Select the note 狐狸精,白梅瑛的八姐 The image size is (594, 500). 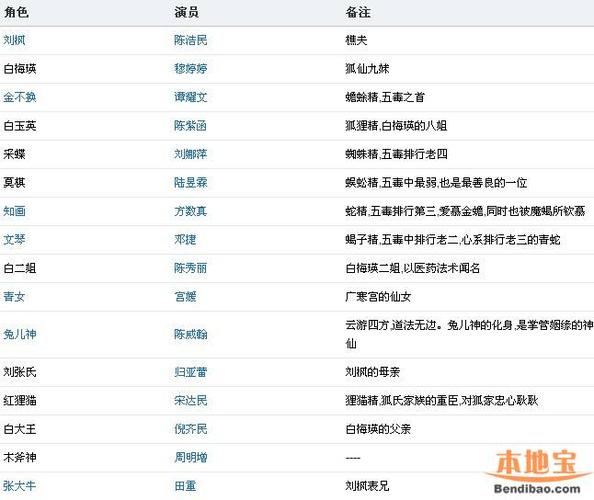[x=396, y=125]
